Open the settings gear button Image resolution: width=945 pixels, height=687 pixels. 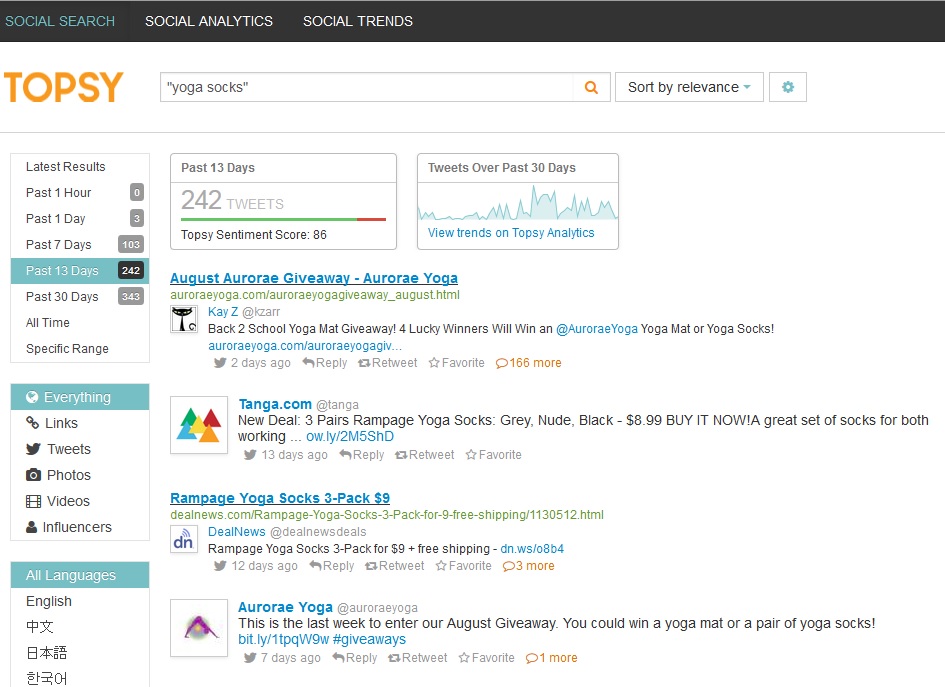[788, 87]
